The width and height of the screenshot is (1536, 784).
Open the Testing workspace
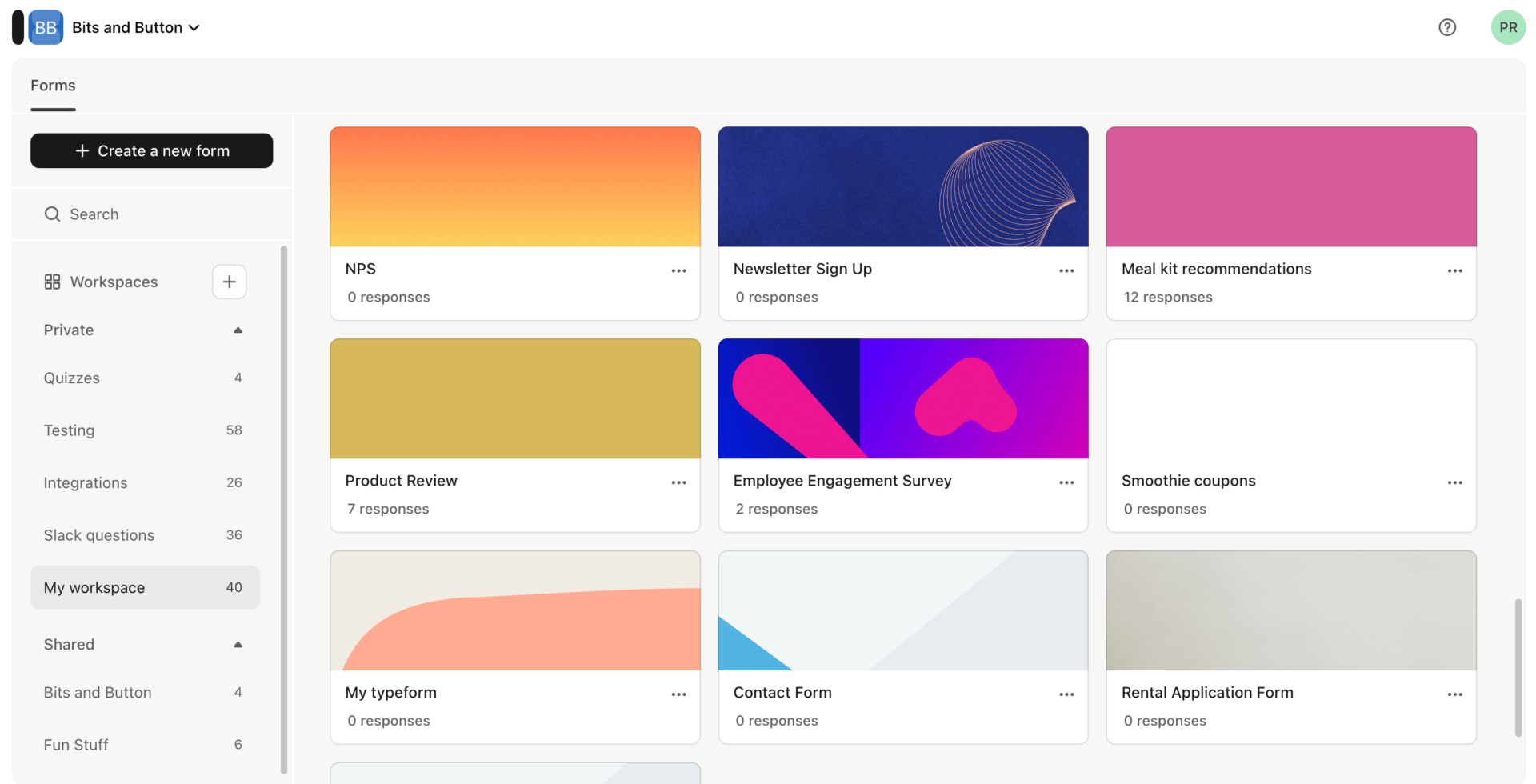69,430
